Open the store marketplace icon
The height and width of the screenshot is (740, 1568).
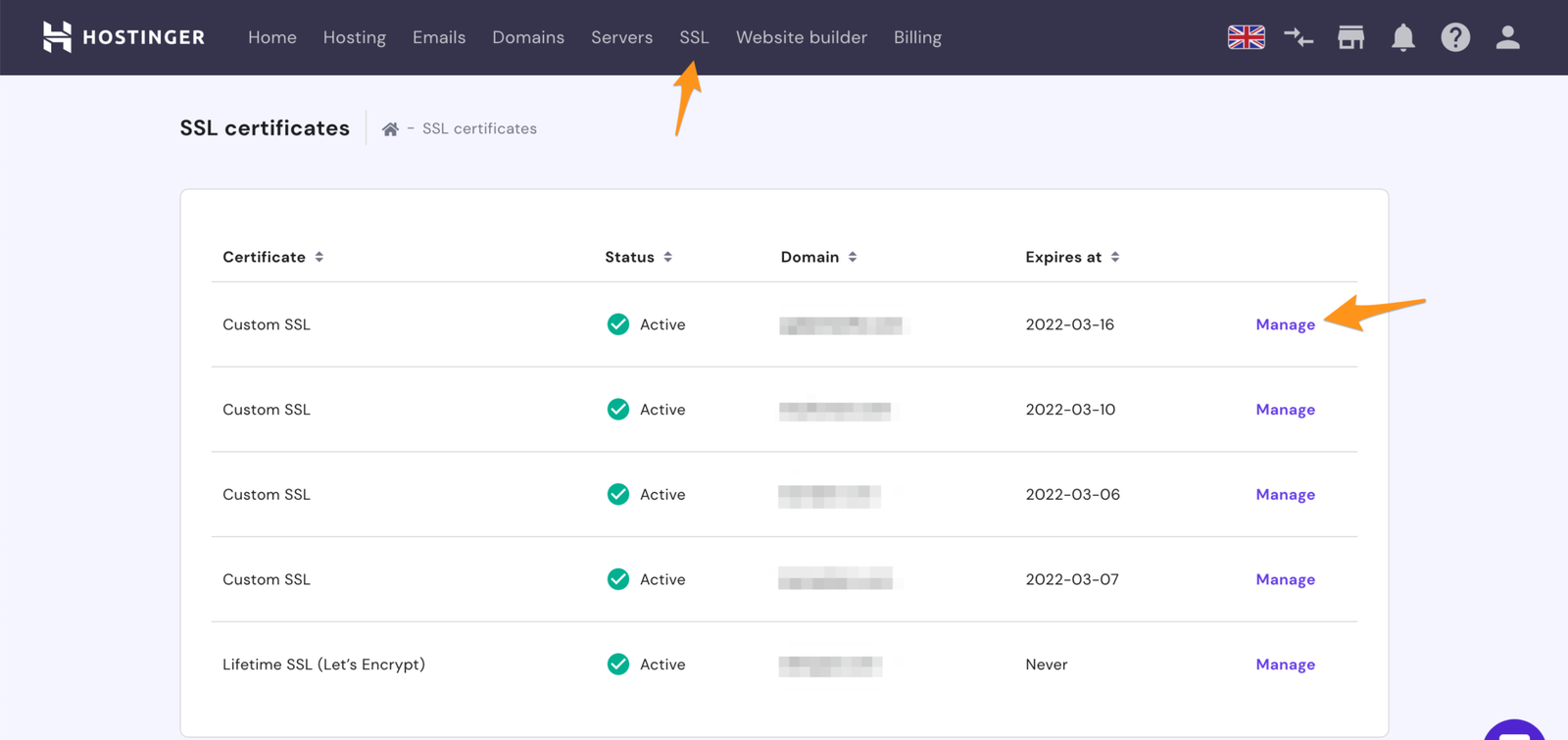pyautogui.click(x=1350, y=37)
